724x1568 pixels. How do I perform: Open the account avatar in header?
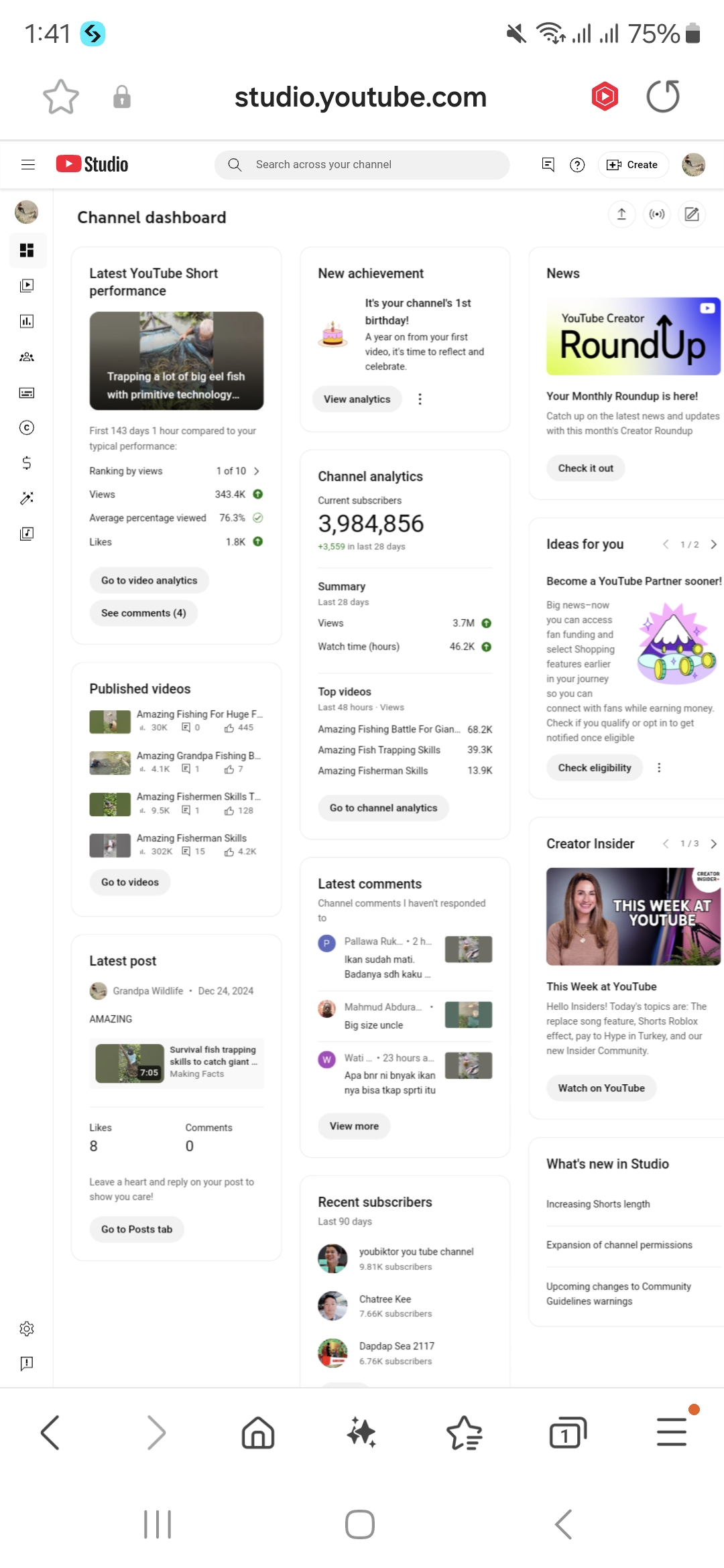(x=694, y=165)
